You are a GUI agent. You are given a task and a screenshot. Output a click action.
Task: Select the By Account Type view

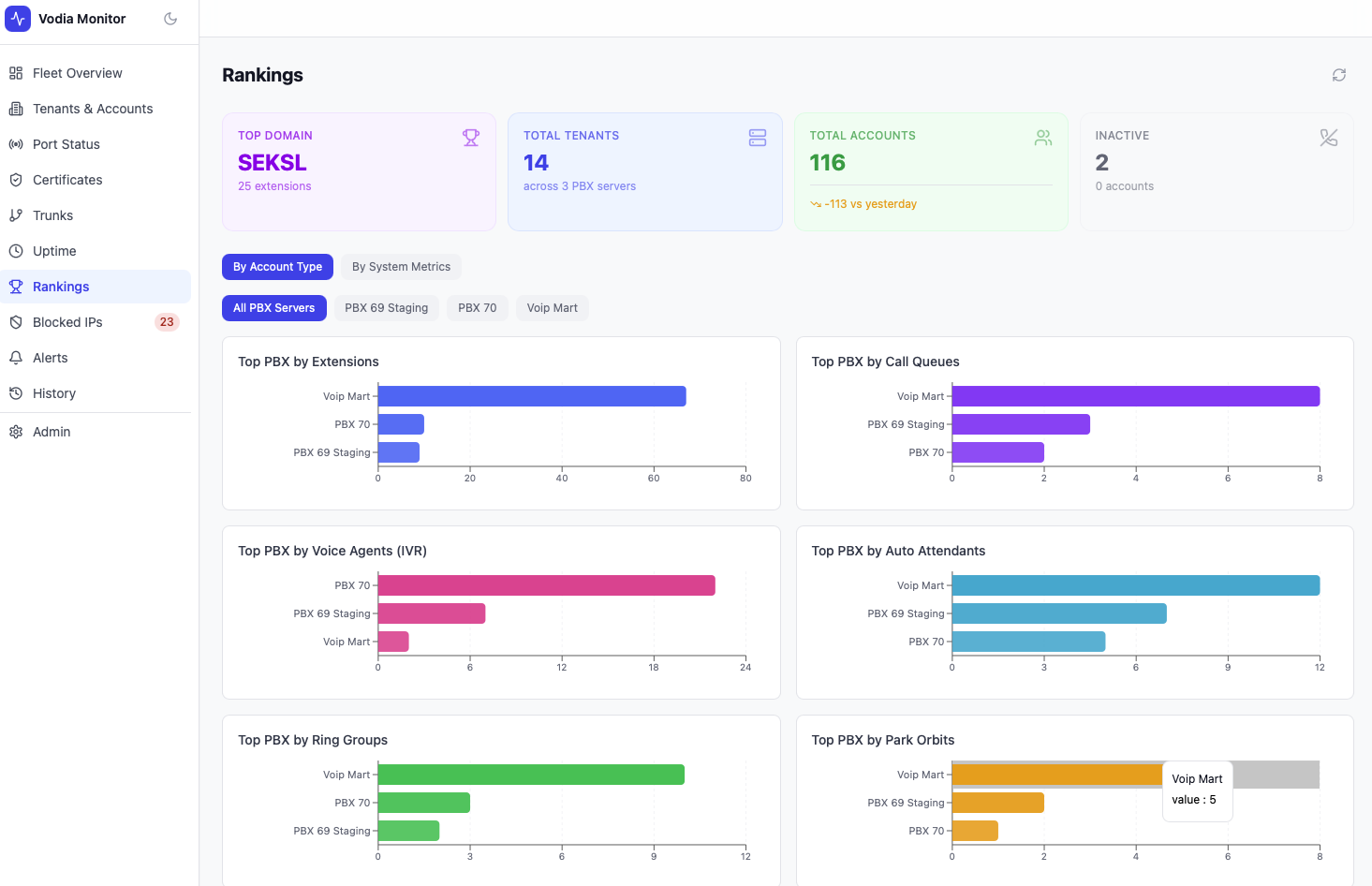pyautogui.click(x=277, y=267)
